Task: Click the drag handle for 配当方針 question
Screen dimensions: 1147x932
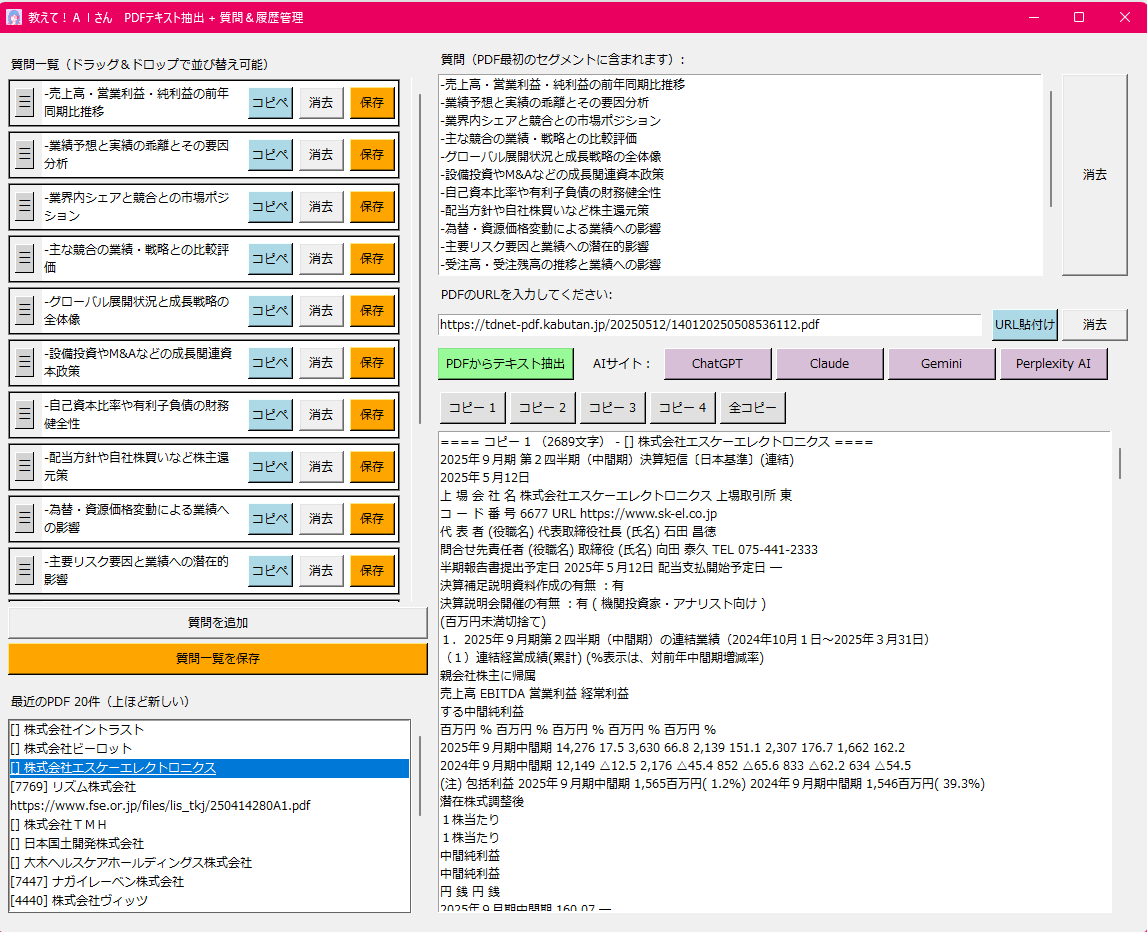Action: coord(25,467)
